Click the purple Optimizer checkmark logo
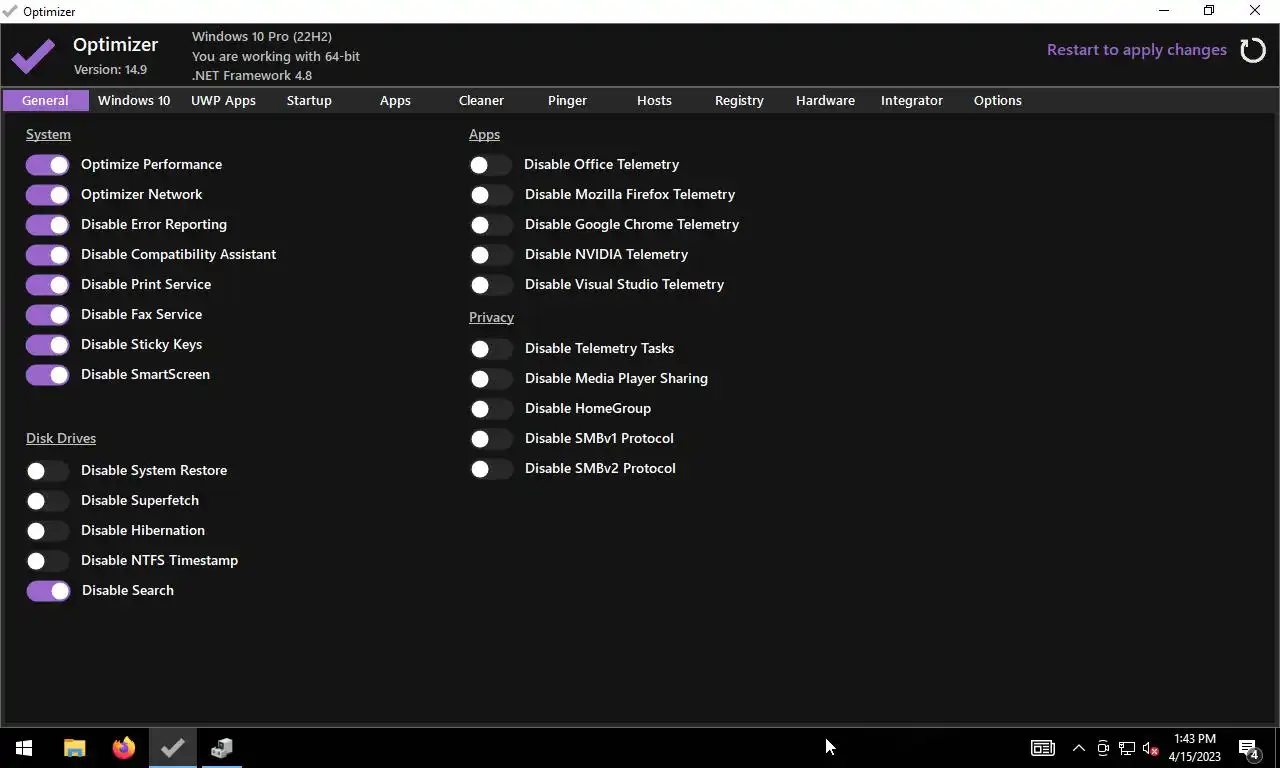This screenshot has width=1280, height=768. click(x=34, y=56)
